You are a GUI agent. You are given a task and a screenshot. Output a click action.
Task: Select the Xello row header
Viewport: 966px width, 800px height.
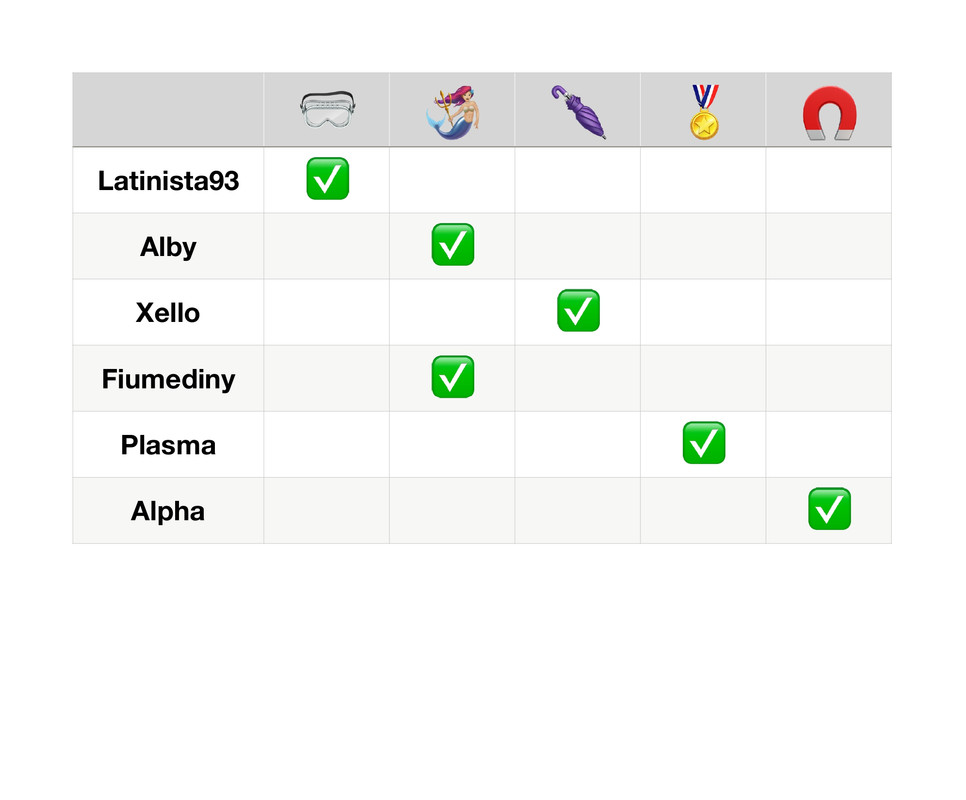tap(168, 313)
